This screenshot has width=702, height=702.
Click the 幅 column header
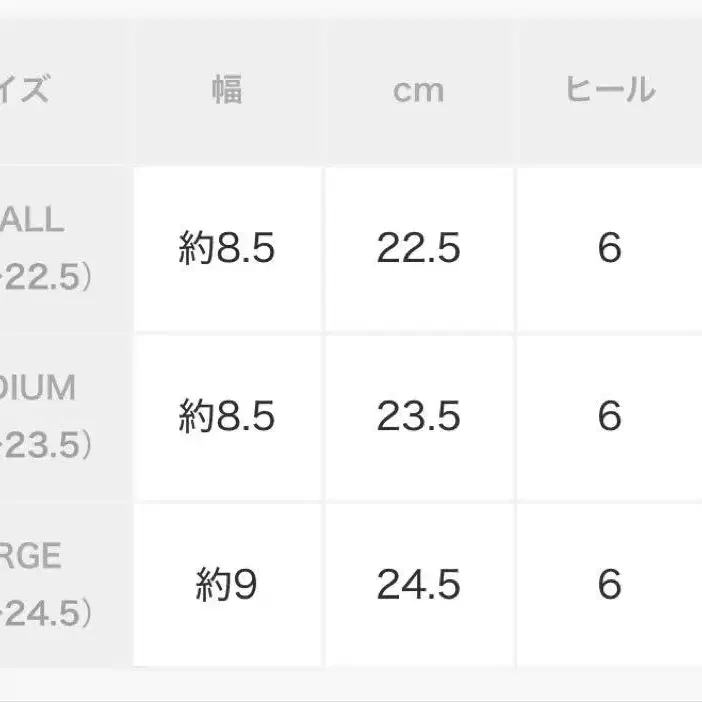tap(227, 90)
